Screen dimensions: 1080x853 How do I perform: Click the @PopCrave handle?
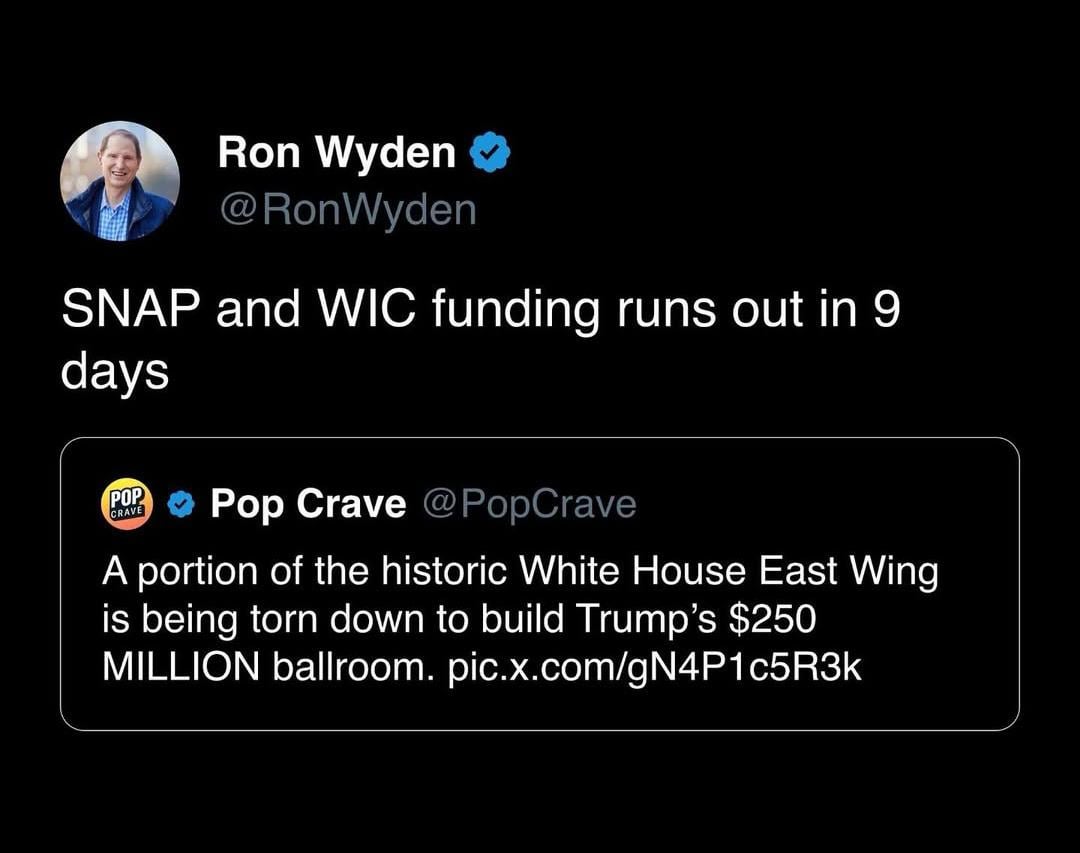tap(529, 505)
